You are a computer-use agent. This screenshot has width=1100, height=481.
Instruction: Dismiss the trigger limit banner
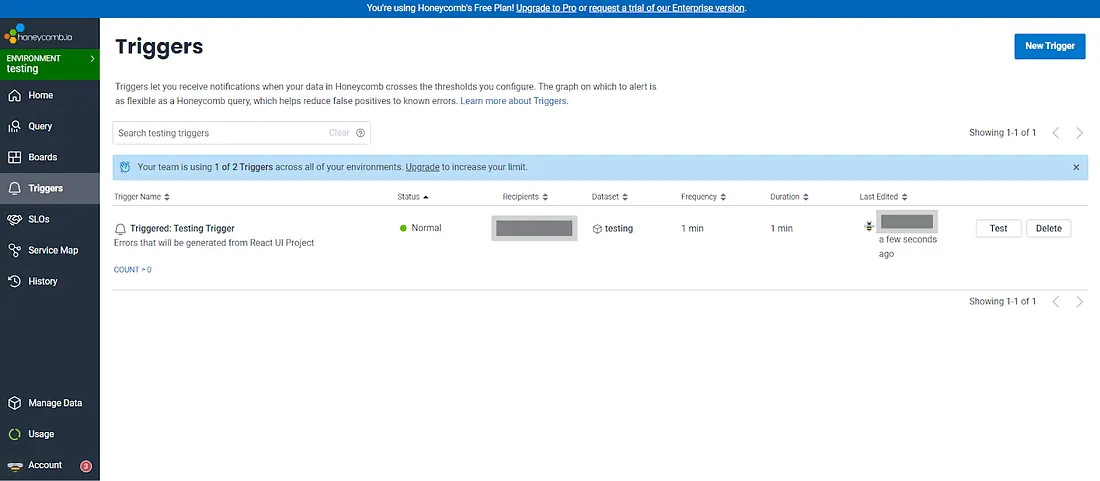[x=1076, y=167]
